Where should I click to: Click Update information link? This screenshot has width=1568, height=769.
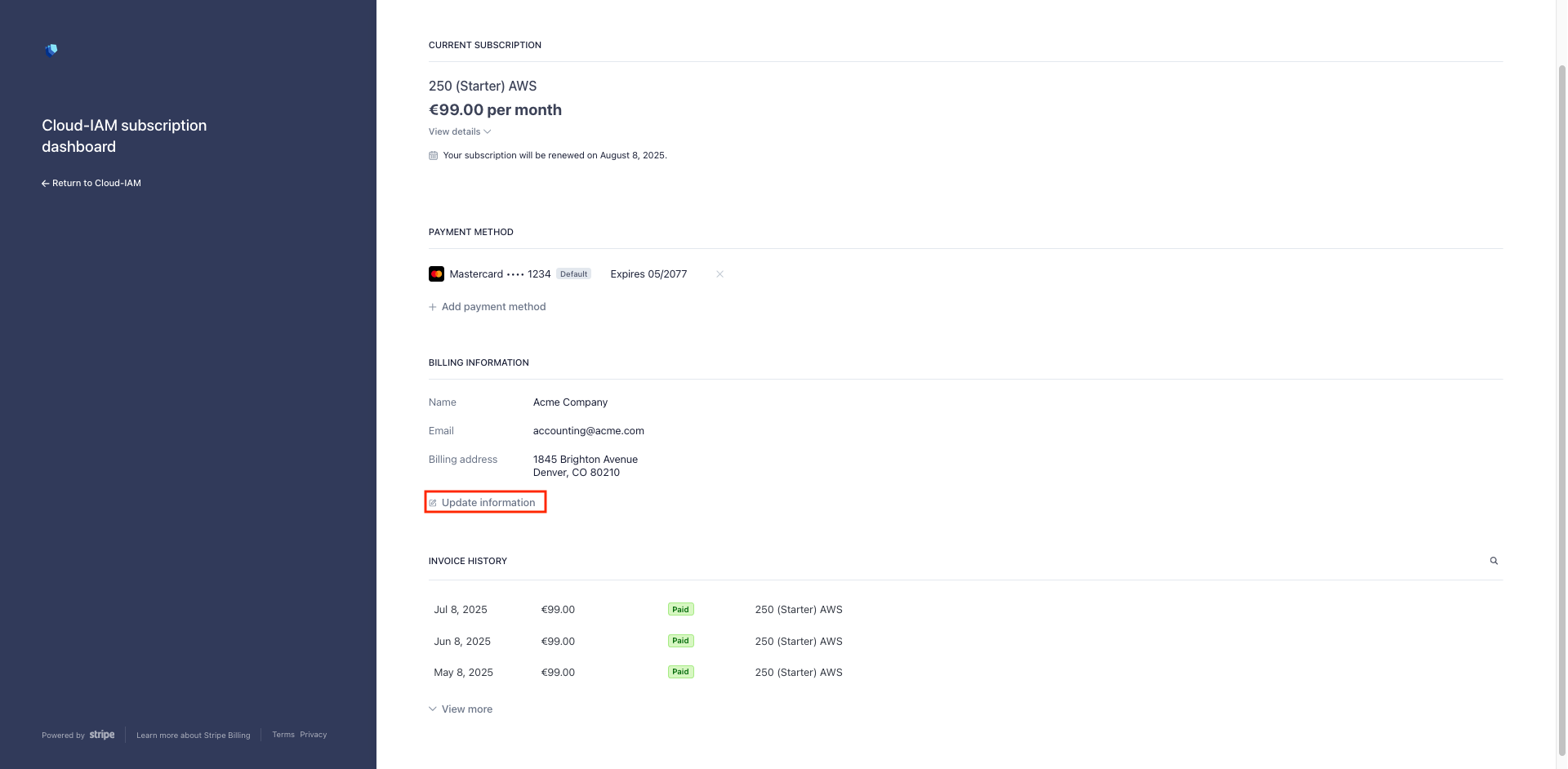point(483,503)
